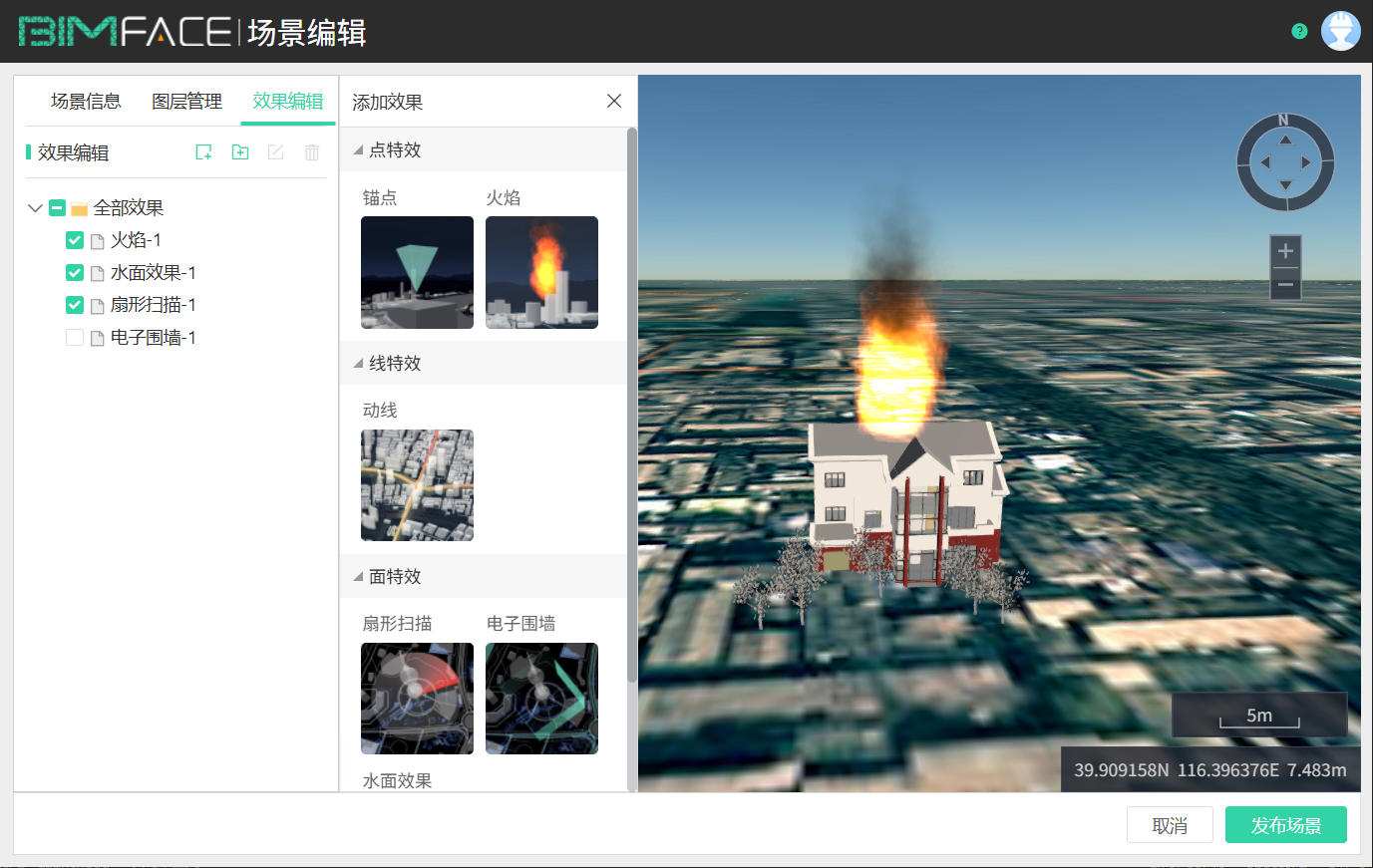Click the 发布场景 button
The height and width of the screenshot is (868, 1373).
pyautogui.click(x=1285, y=825)
